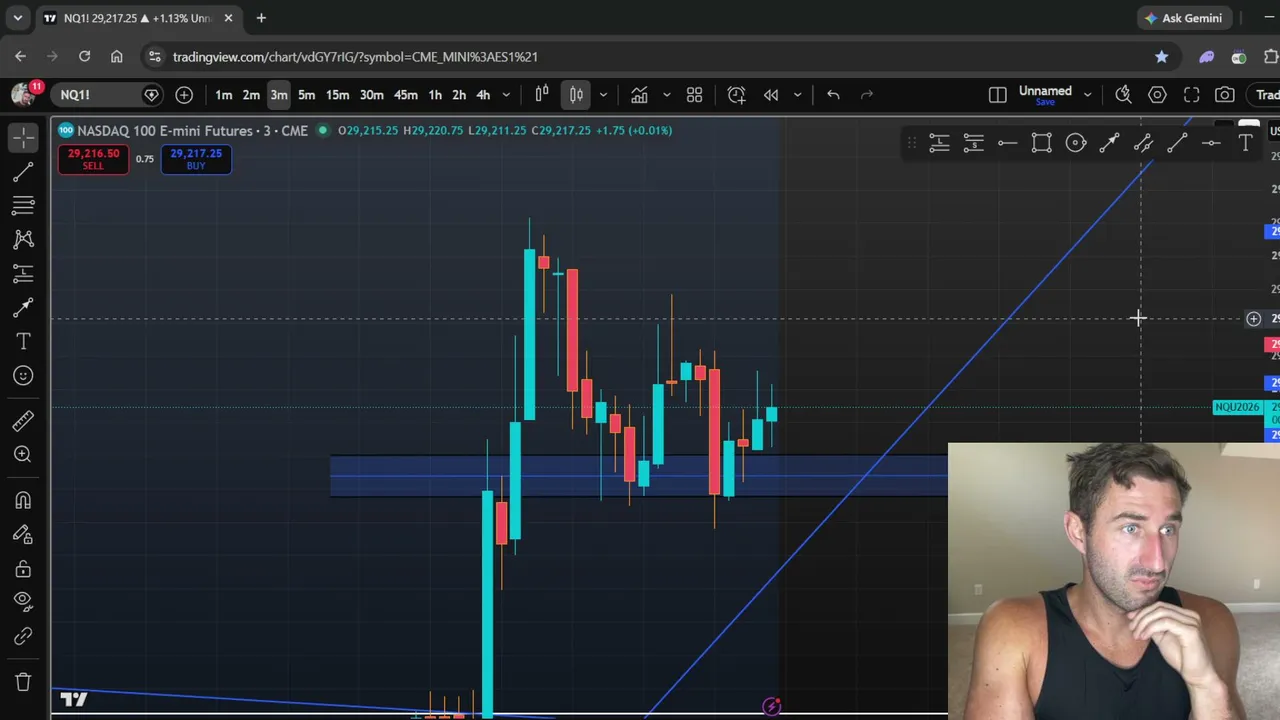Toggle the drawing sync link icon
Viewport: 1280px width, 720px height.
coord(23,636)
